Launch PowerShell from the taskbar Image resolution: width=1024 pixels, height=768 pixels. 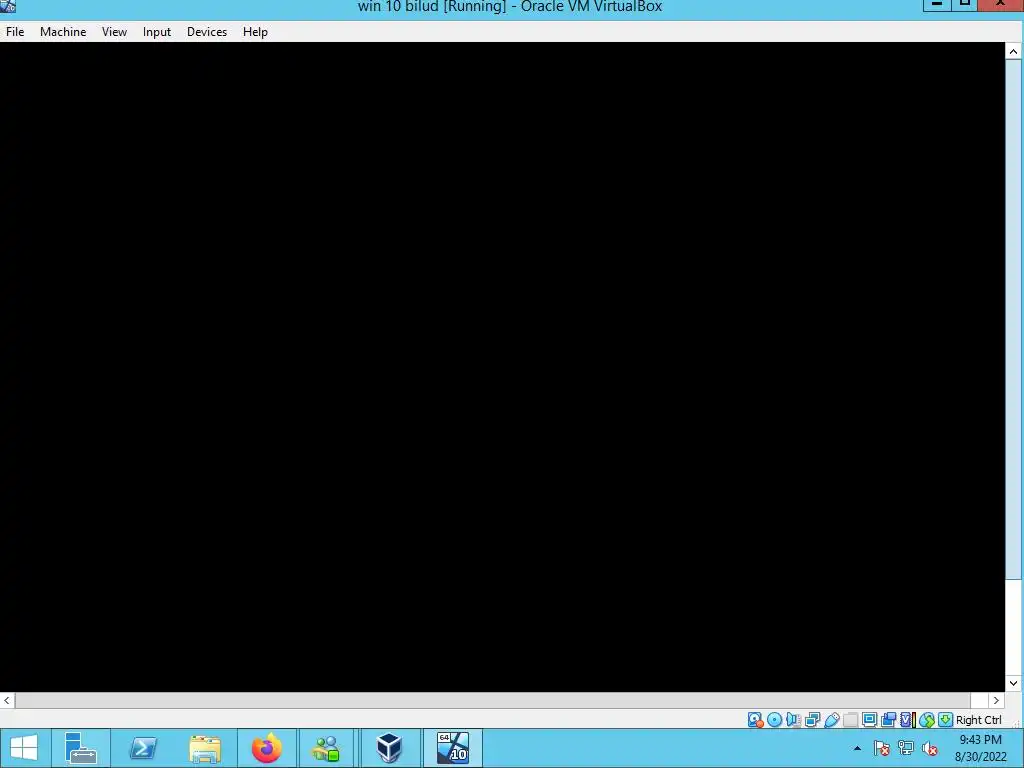click(143, 748)
